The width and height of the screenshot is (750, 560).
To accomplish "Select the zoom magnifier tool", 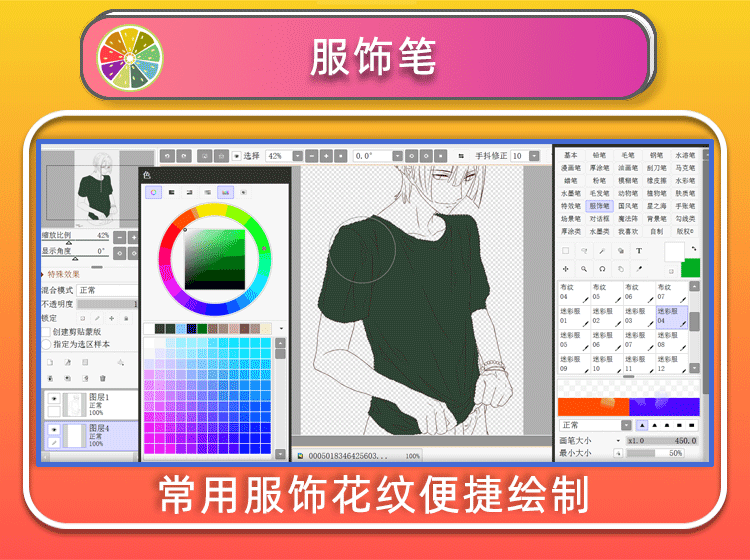I will (584, 269).
